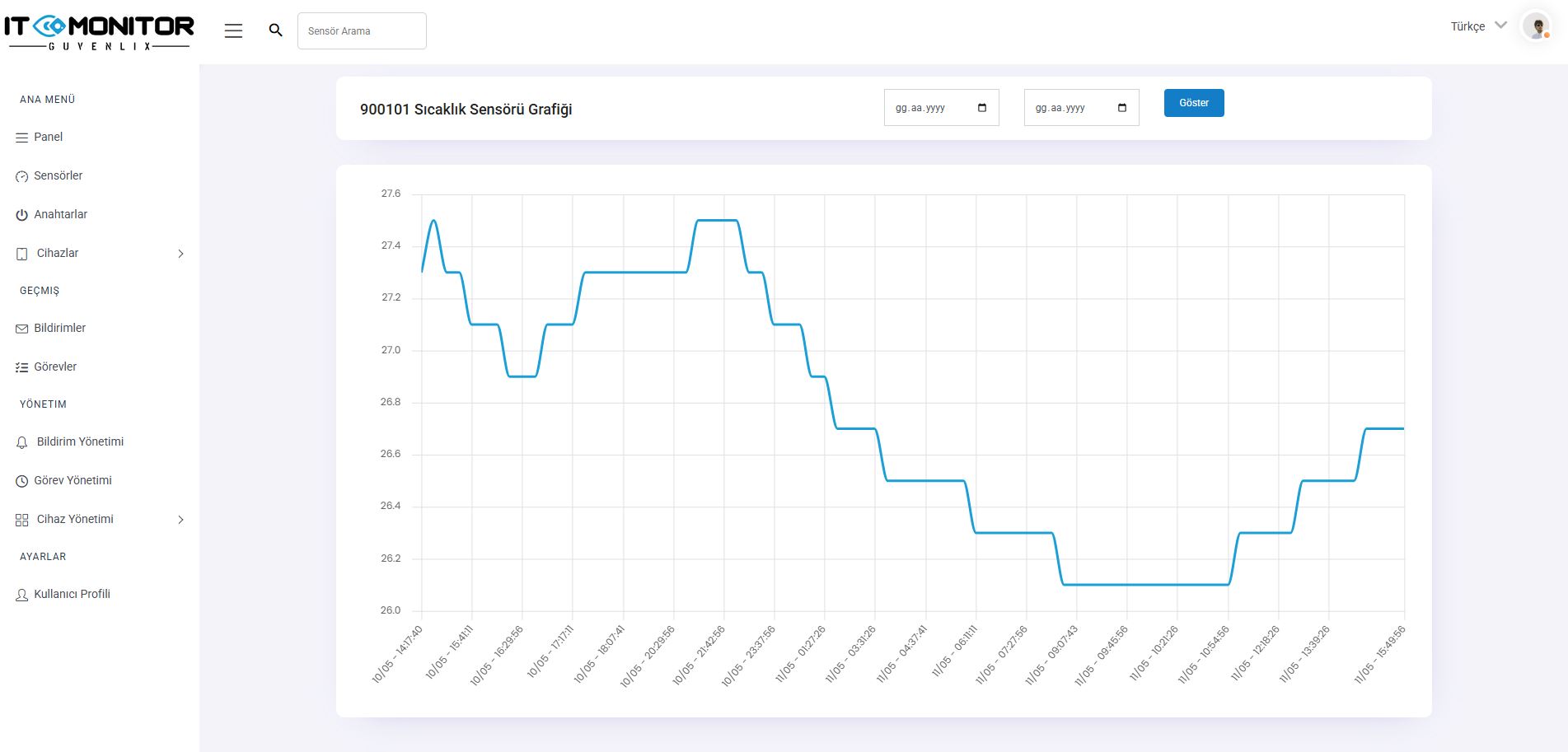Open calendar picker in second date field

click(x=1121, y=108)
